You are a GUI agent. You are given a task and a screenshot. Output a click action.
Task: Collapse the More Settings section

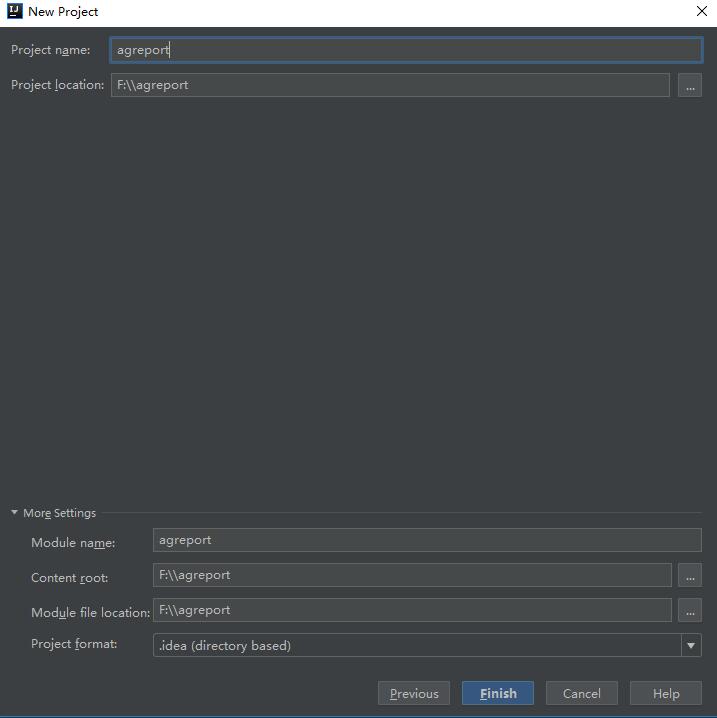(15, 513)
